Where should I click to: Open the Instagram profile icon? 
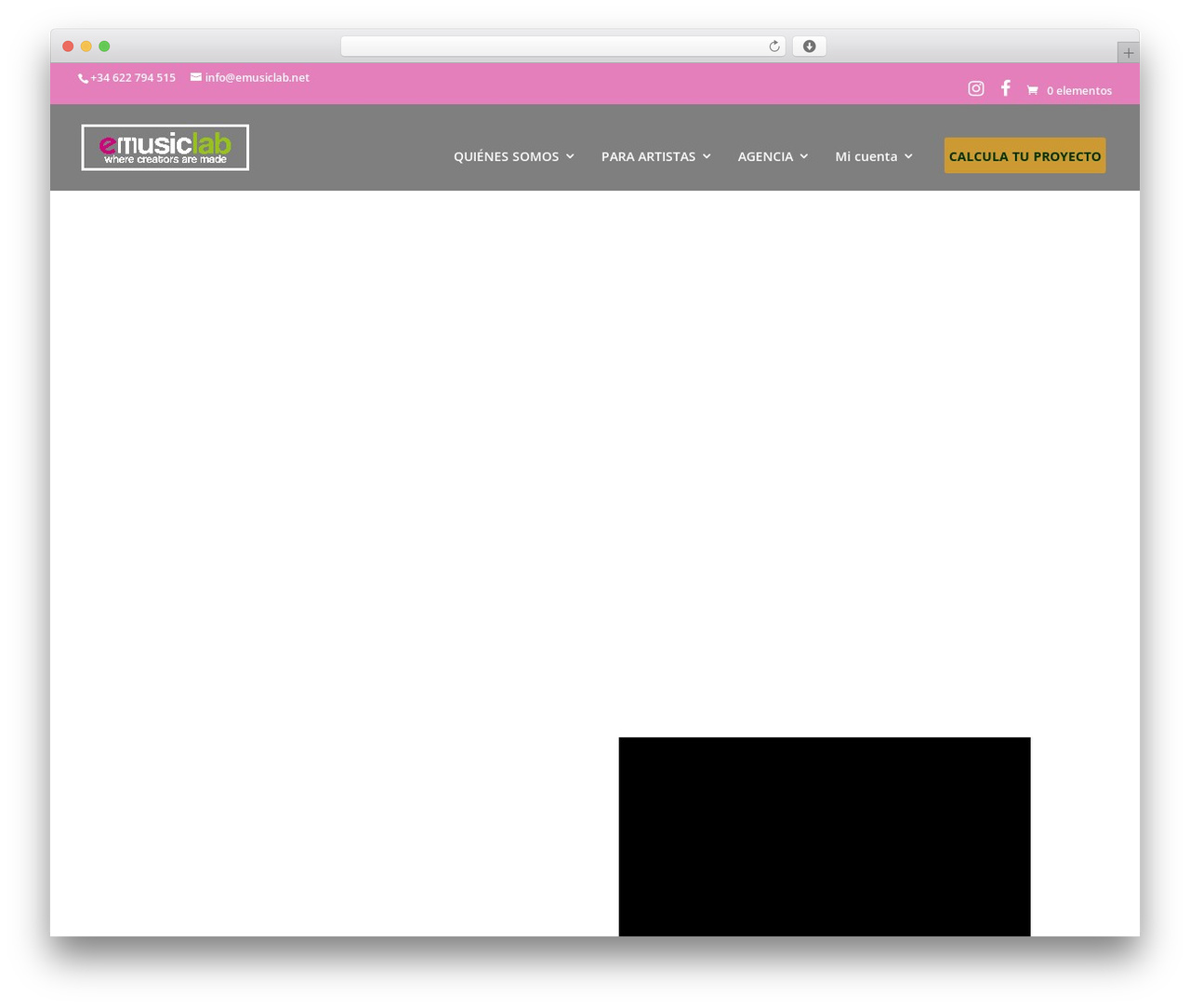tap(975, 88)
